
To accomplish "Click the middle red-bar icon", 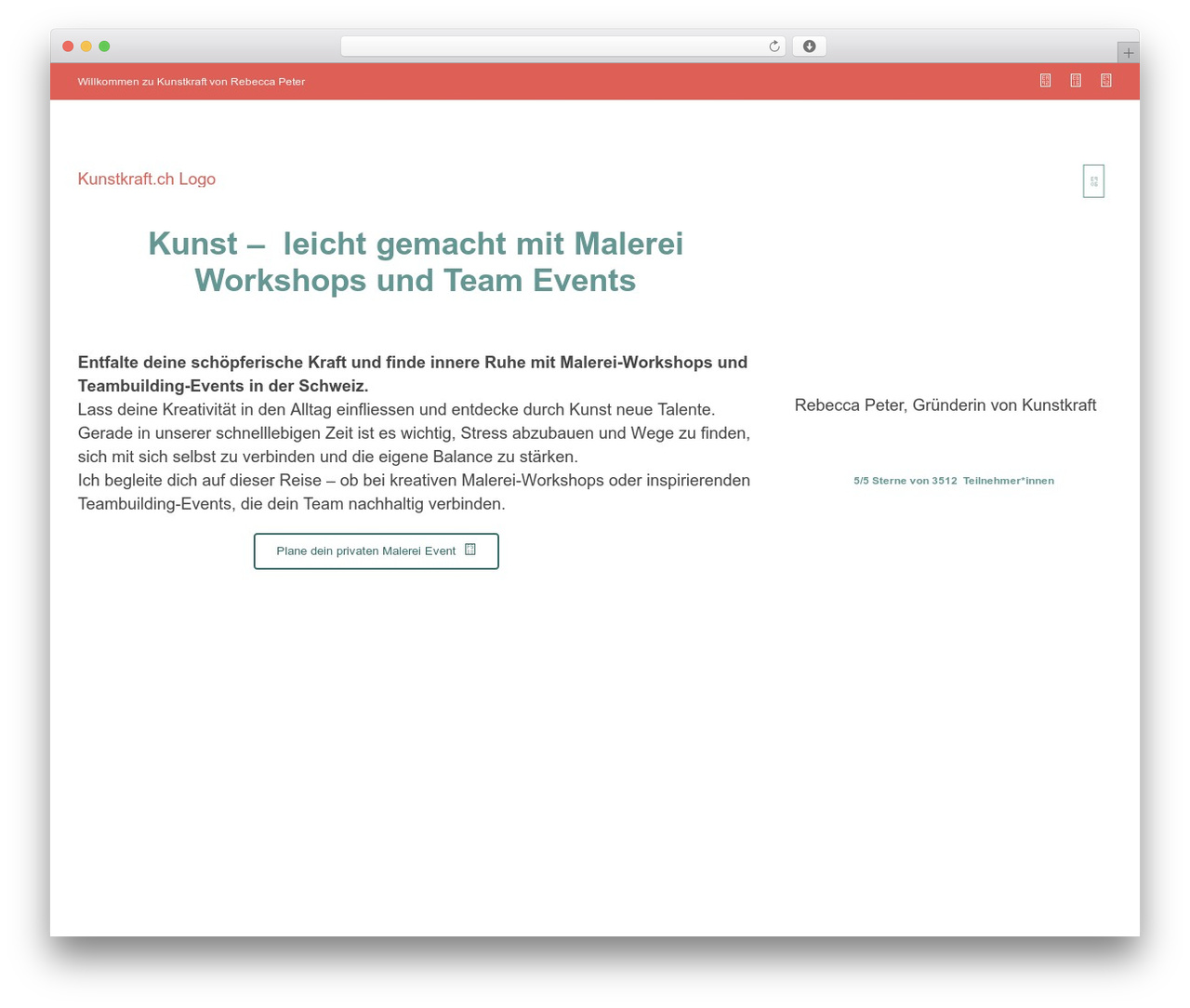I will [x=1076, y=81].
